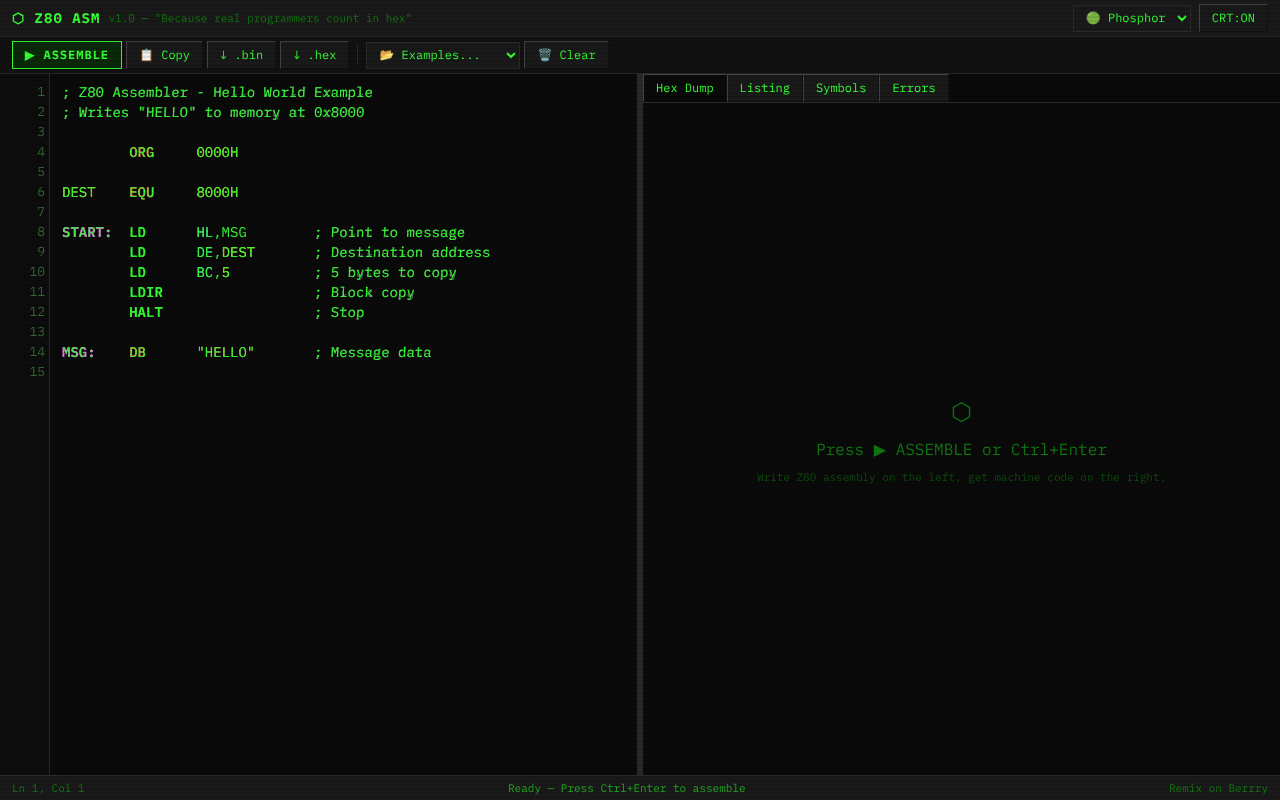Click the "HELLO" string literal
The height and width of the screenshot is (800, 1280).
[x=226, y=352]
